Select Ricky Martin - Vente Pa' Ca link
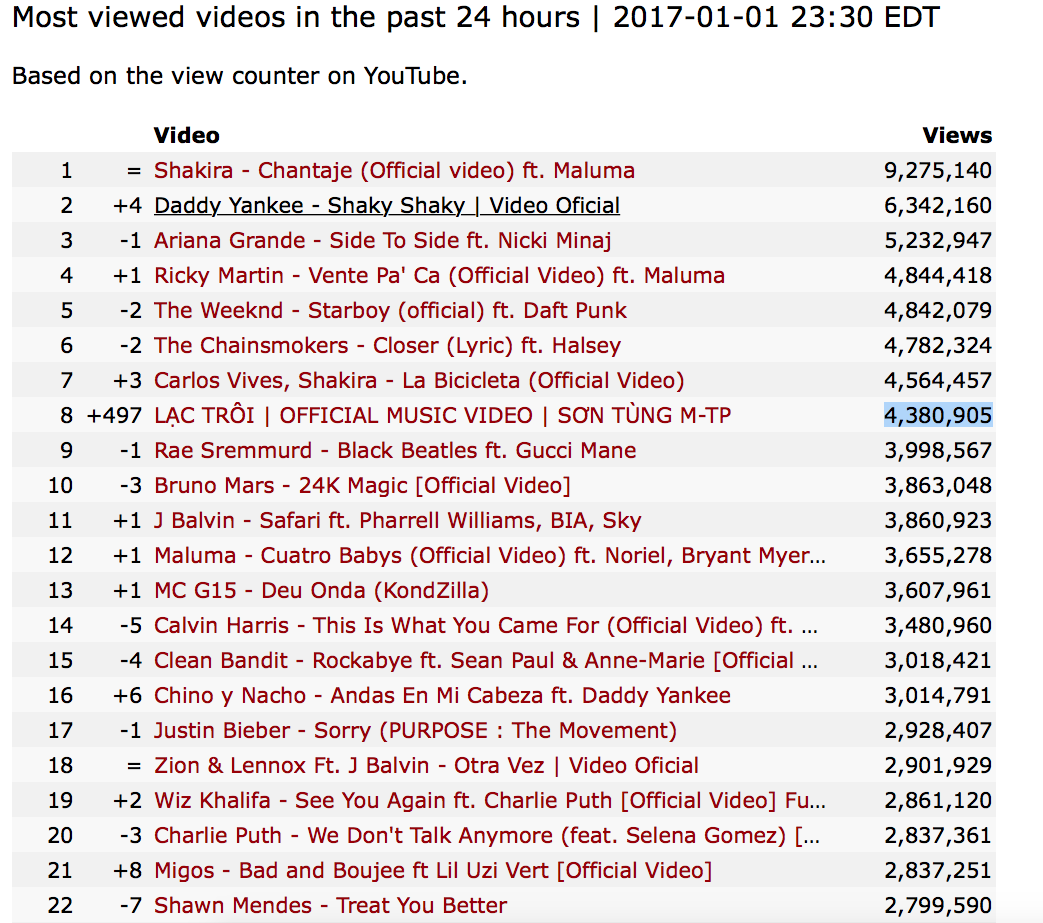This screenshot has height=923, width=1043. tap(439, 276)
